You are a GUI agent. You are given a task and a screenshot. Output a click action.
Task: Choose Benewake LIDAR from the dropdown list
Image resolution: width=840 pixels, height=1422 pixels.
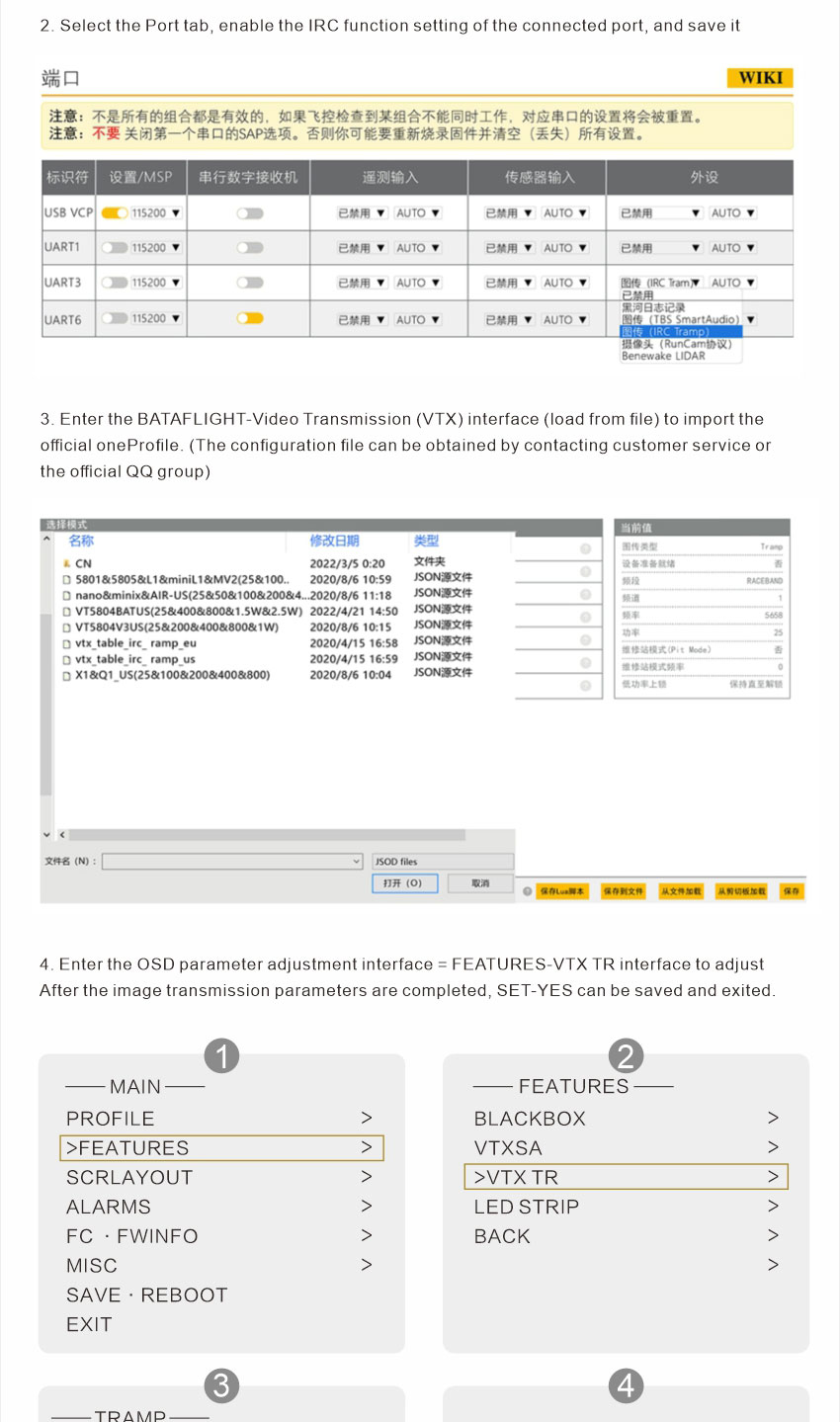point(663,357)
